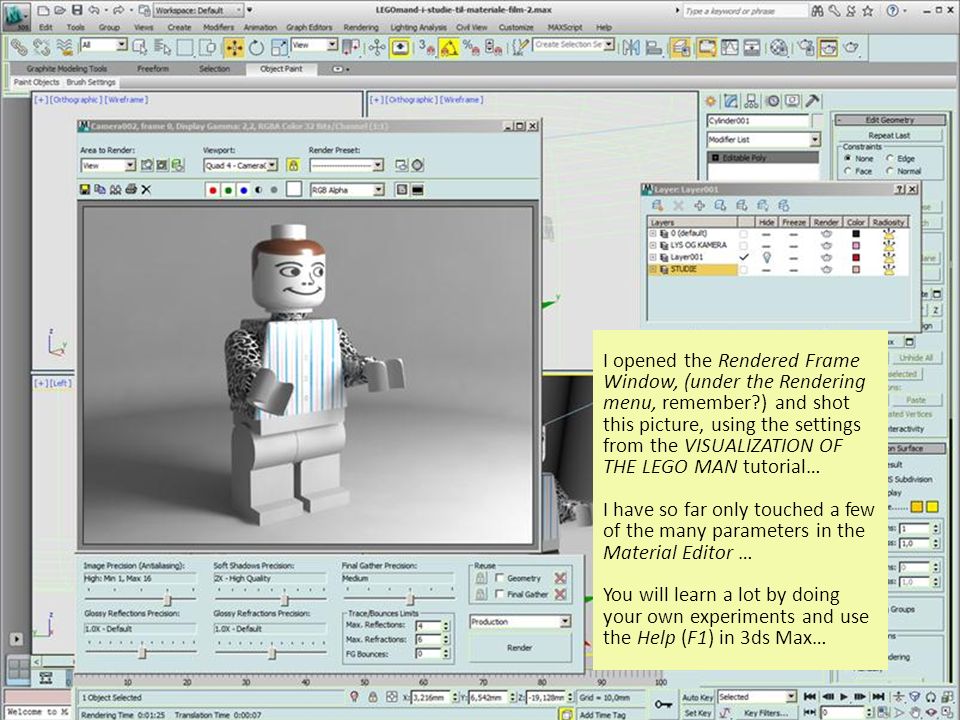
Task: Click the Cylinder001 object name field
Action: pos(757,121)
